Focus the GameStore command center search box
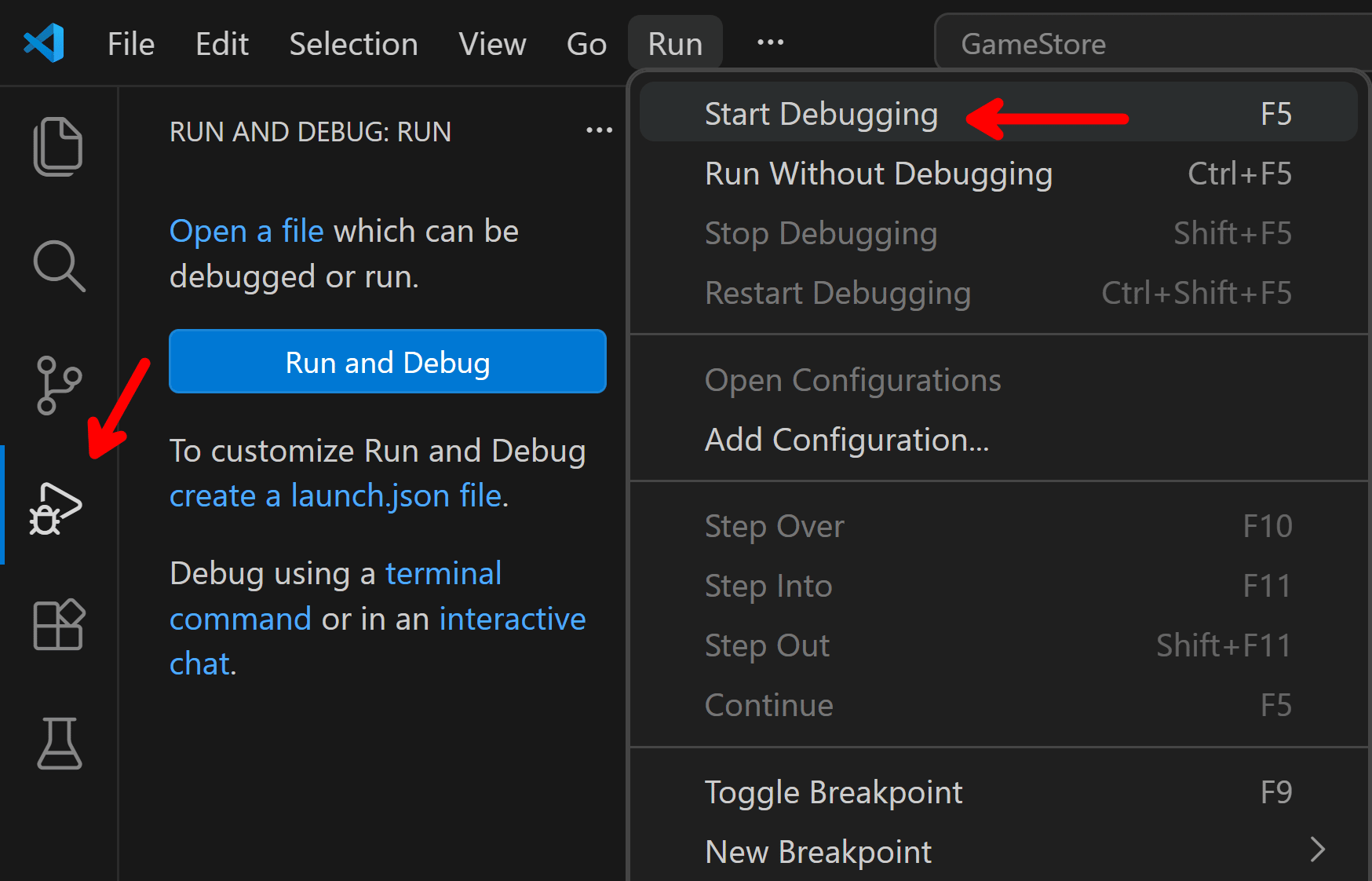The image size is (1372, 881). (x=1153, y=44)
